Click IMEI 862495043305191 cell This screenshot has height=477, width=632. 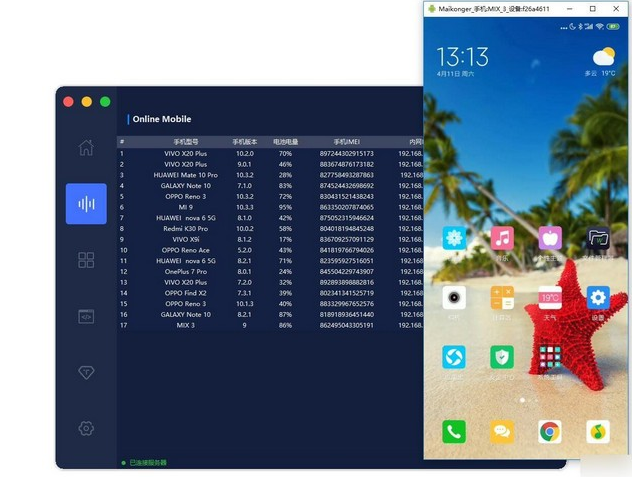pos(347,325)
